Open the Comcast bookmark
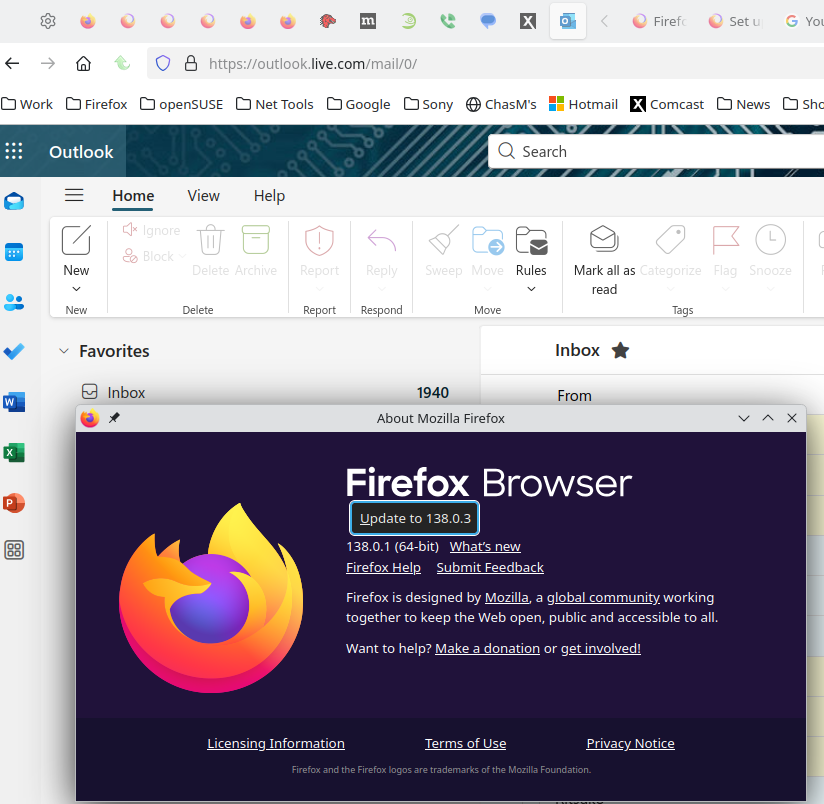Viewport: 824px width, 804px height. click(x=666, y=104)
